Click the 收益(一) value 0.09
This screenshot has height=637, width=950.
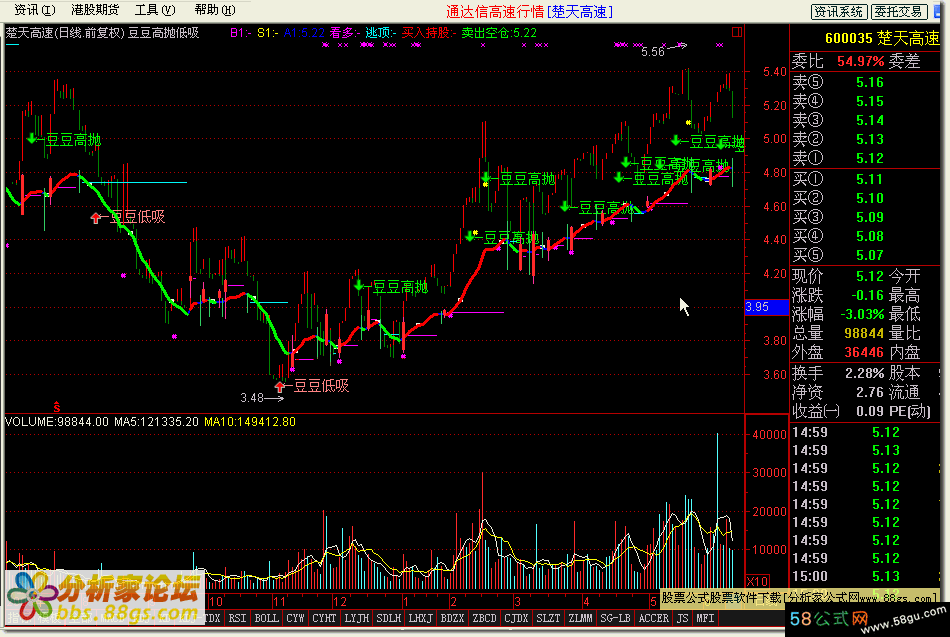pos(870,411)
